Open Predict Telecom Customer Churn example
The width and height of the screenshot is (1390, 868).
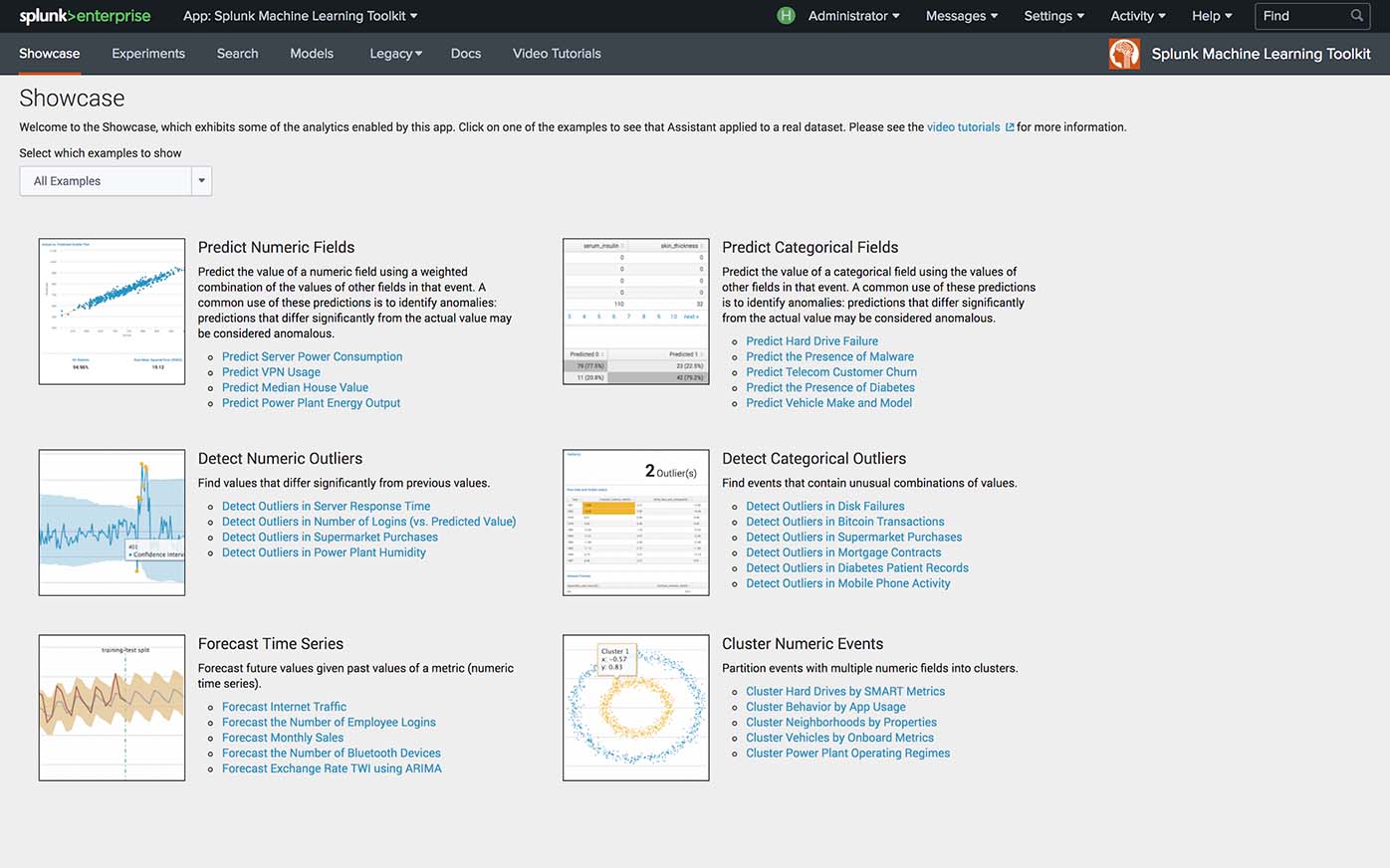pos(831,372)
